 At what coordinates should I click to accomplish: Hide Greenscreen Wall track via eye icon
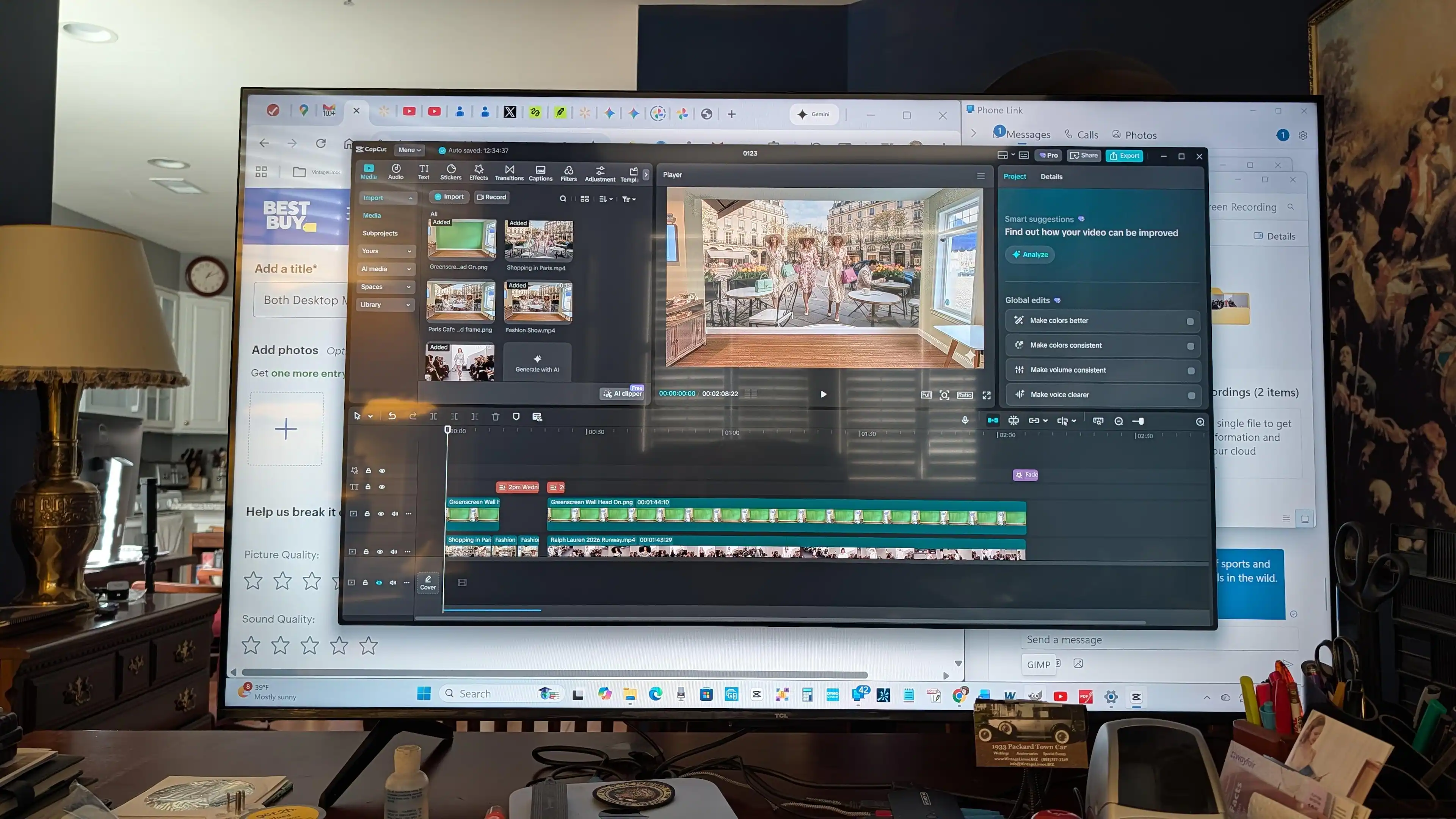pyautogui.click(x=381, y=514)
